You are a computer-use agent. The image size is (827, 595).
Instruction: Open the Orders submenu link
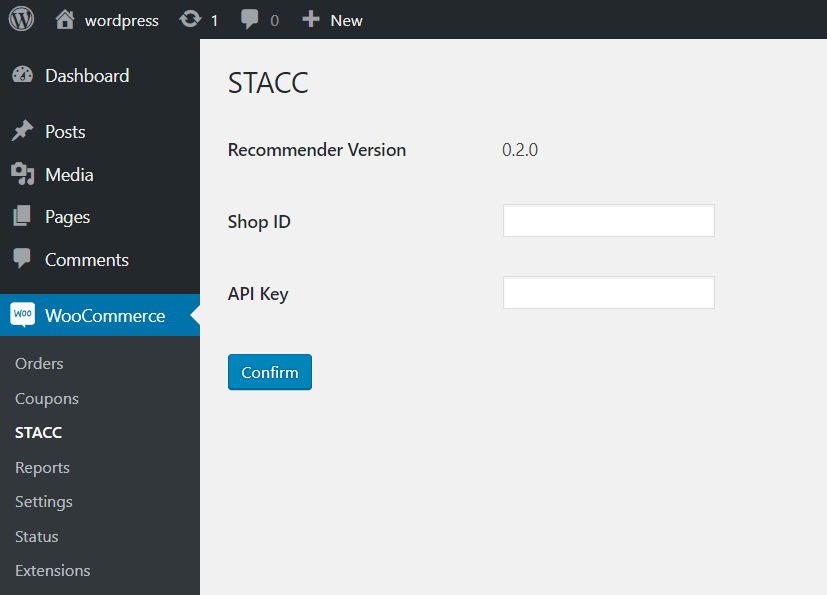coord(39,363)
